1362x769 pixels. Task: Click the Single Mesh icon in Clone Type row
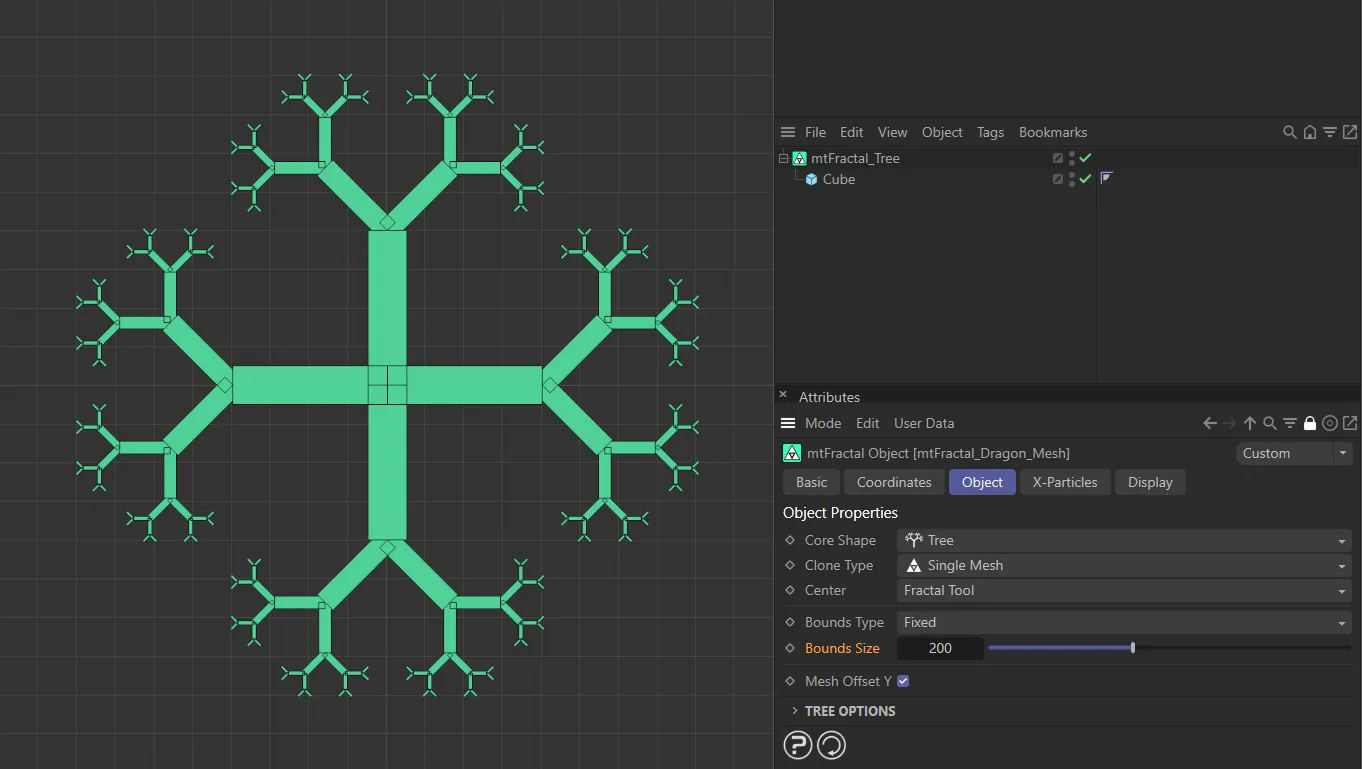(x=913, y=565)
